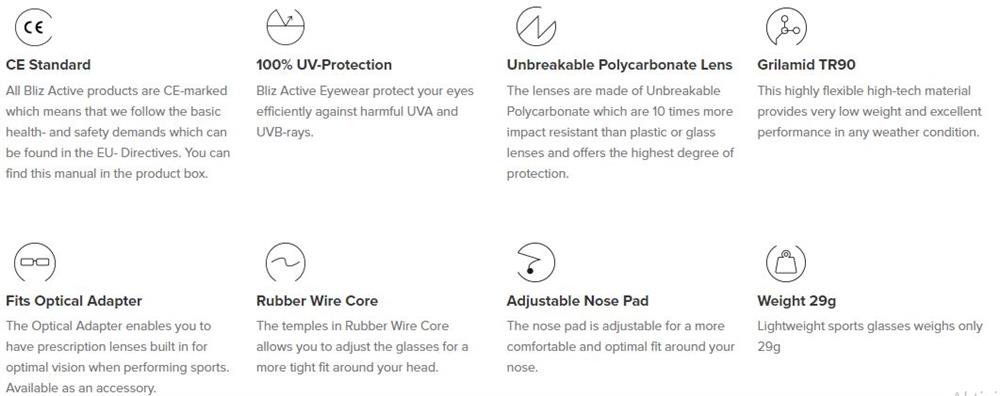Click the Optical Adapter prescription lenses description
Screen dimensions: 1000x396
coord(117,357)
